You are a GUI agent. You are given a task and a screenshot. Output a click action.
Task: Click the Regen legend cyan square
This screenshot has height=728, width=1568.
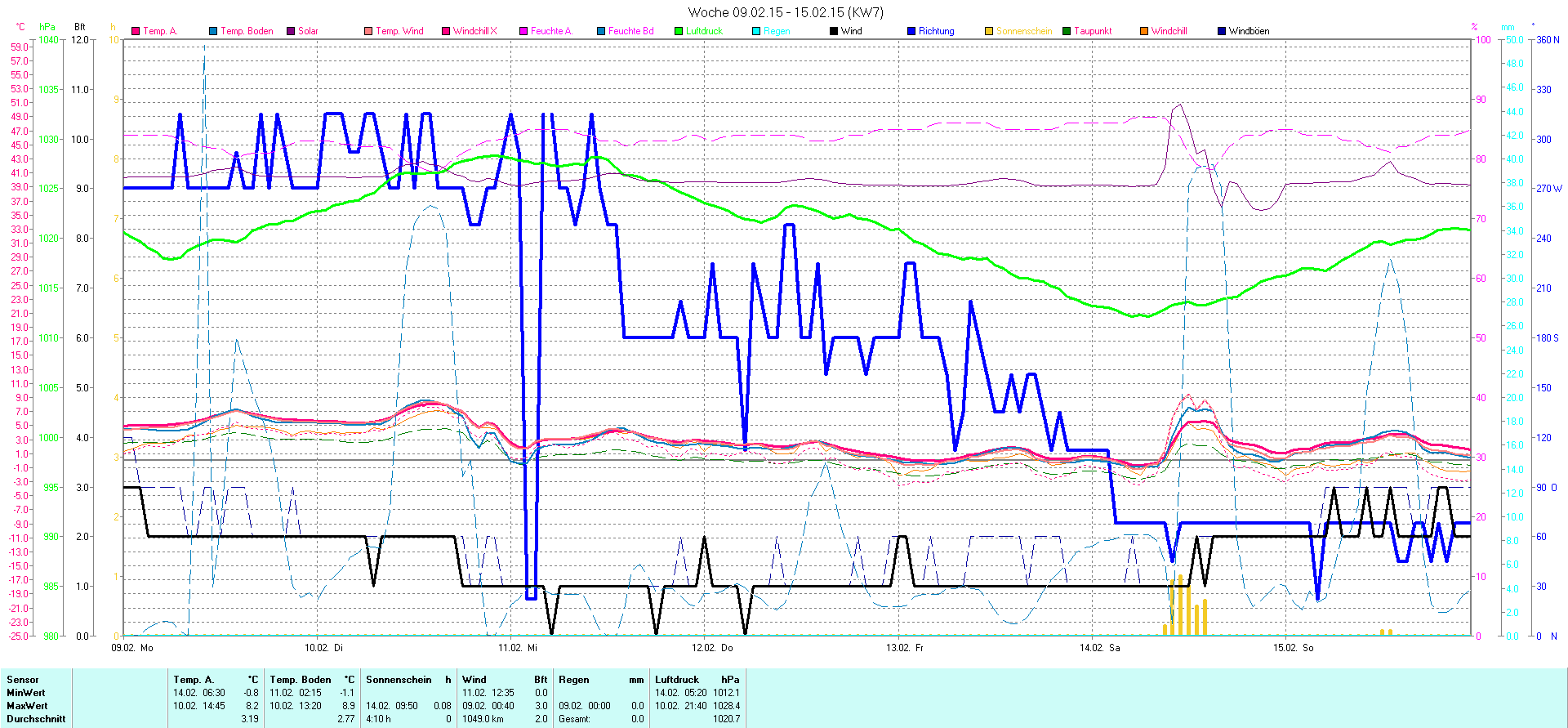(756, 31)
